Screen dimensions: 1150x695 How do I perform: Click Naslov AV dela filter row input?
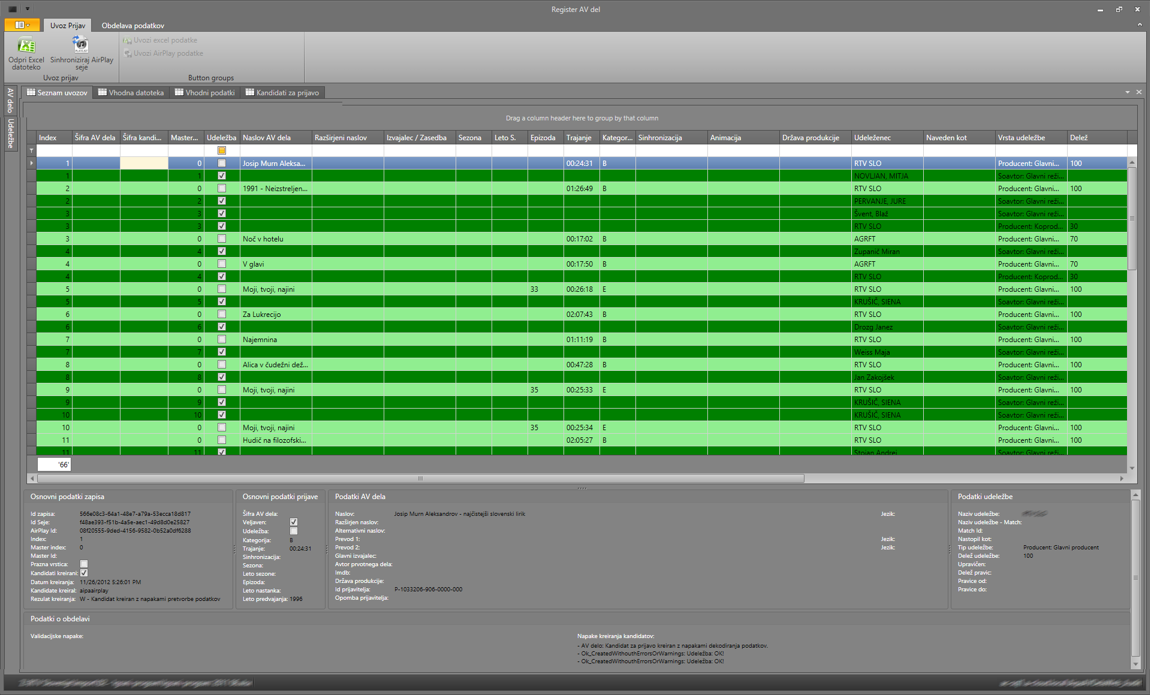(x=276, y=150)
